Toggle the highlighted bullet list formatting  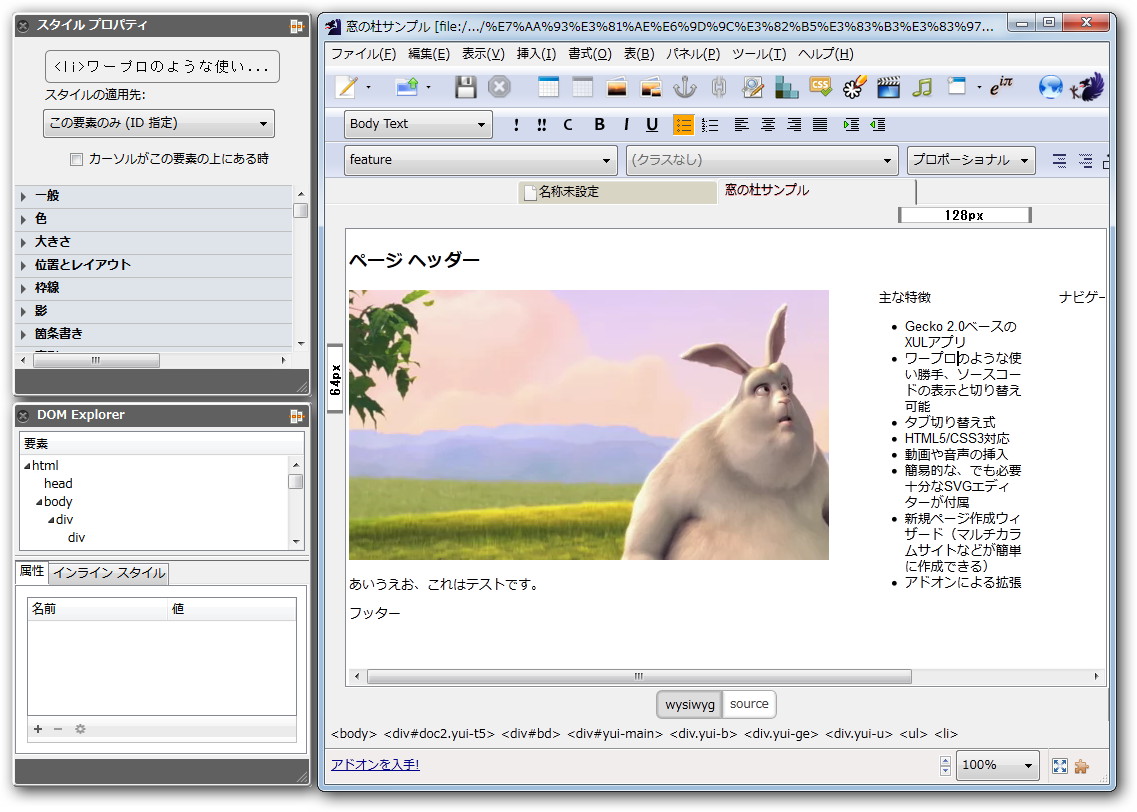684,124
